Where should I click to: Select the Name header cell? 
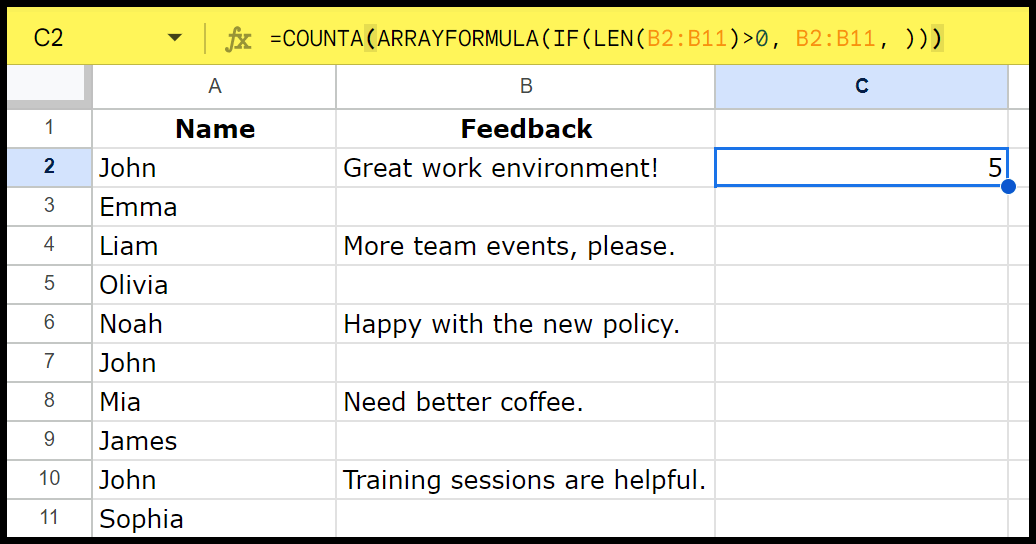[214, 128]
